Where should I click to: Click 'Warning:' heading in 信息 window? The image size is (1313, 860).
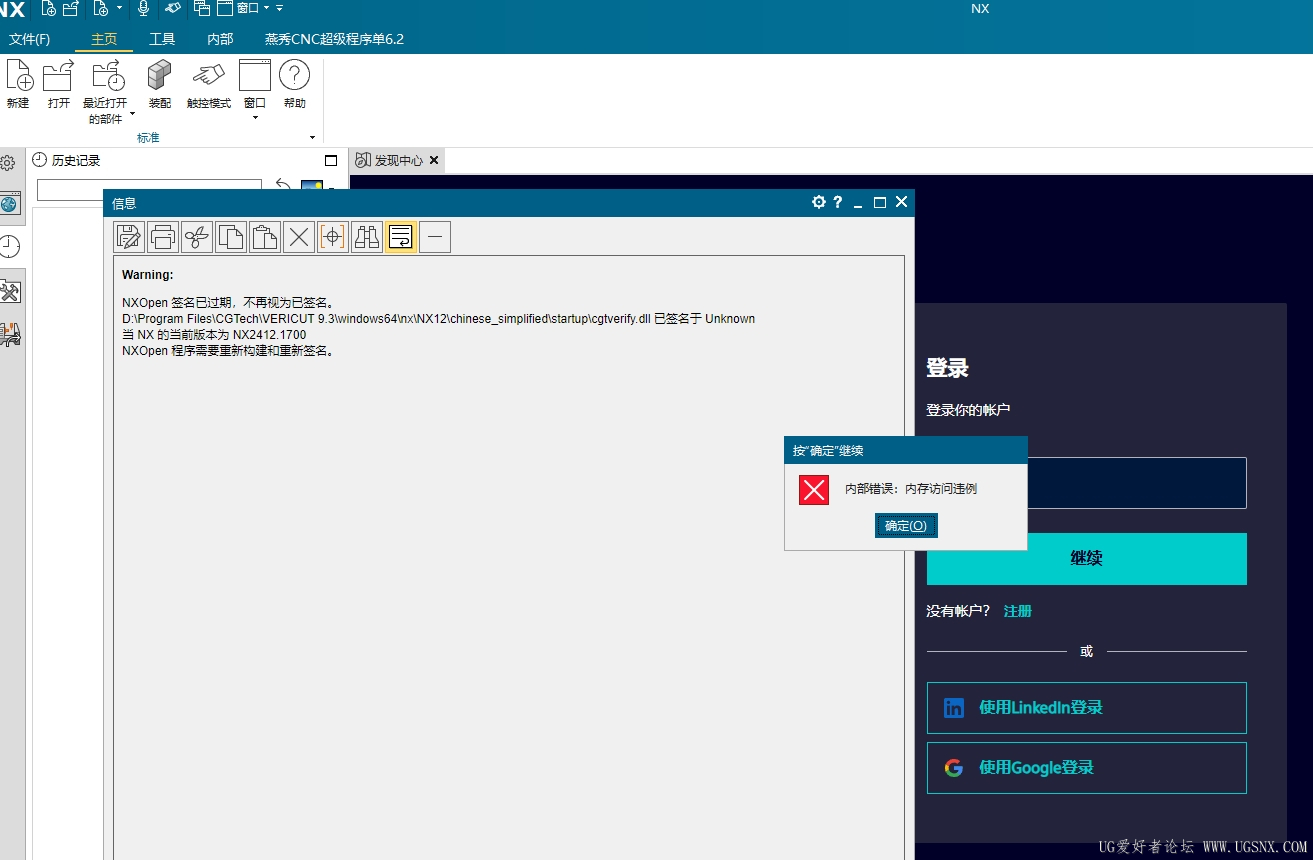(x=148, y=274)
